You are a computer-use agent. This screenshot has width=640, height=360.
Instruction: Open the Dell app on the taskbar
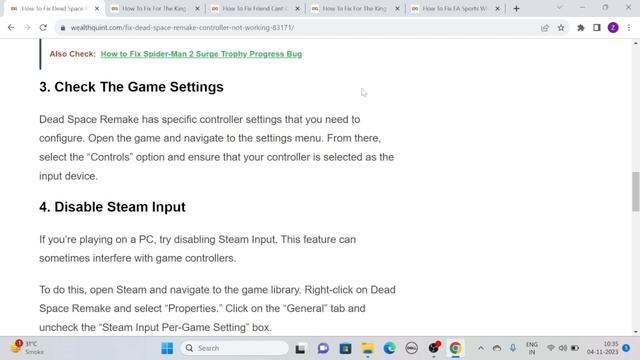click(411, 348)
